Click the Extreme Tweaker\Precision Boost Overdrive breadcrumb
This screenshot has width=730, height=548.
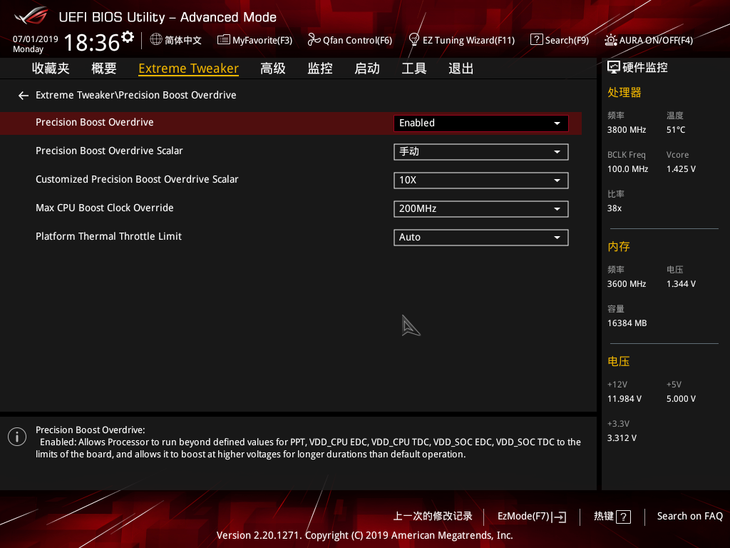136,95
